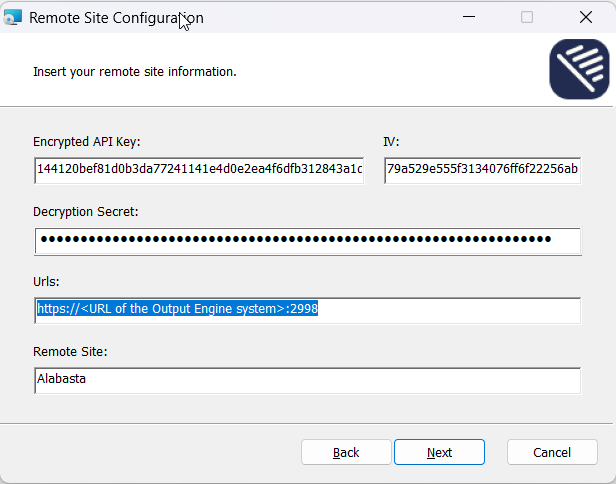Viewport: 616px width, 484px height.
Task: Proceed with the Next button
Action: 439,452
